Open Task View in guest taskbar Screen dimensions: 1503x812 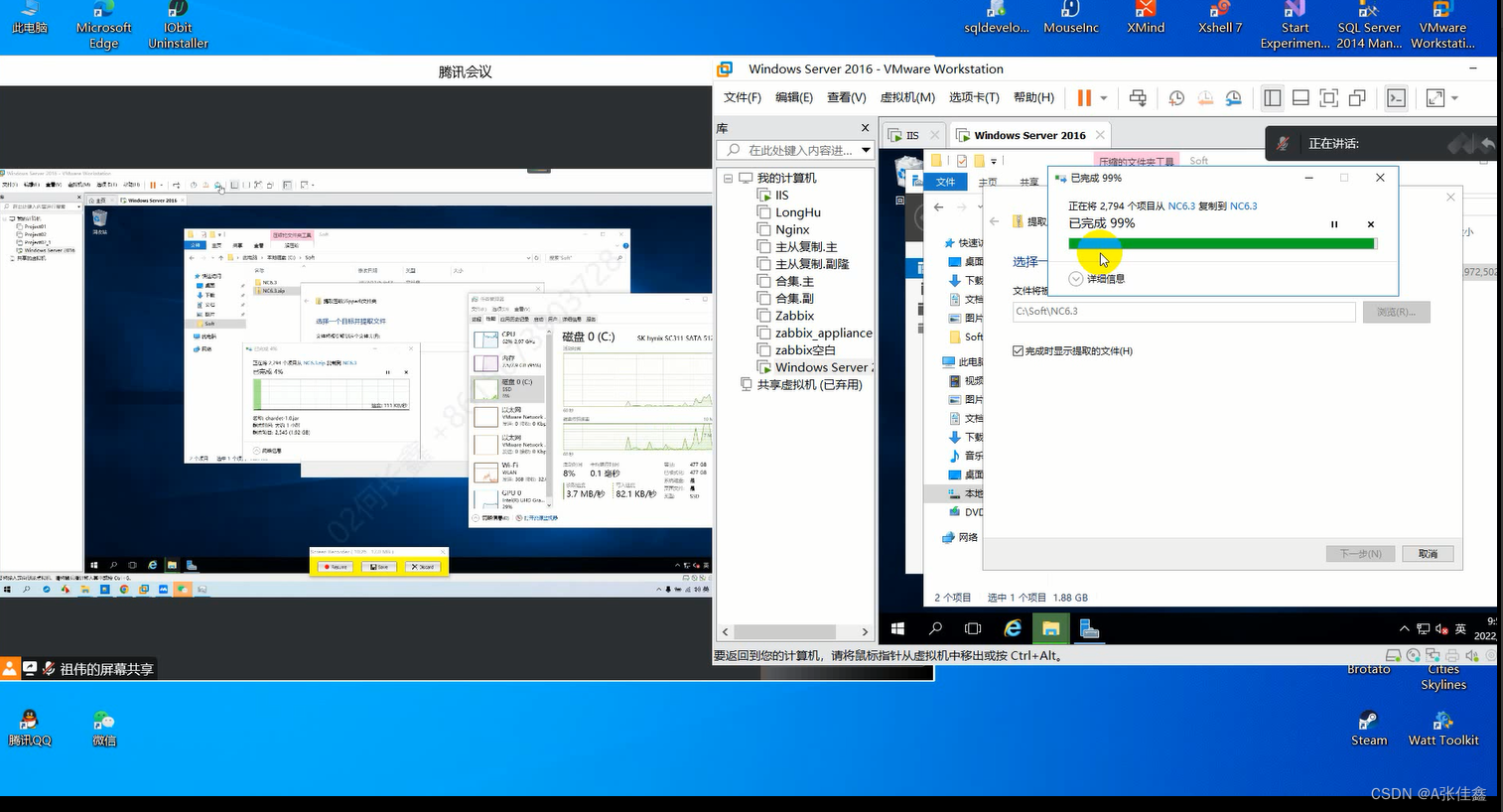(973, 628)
